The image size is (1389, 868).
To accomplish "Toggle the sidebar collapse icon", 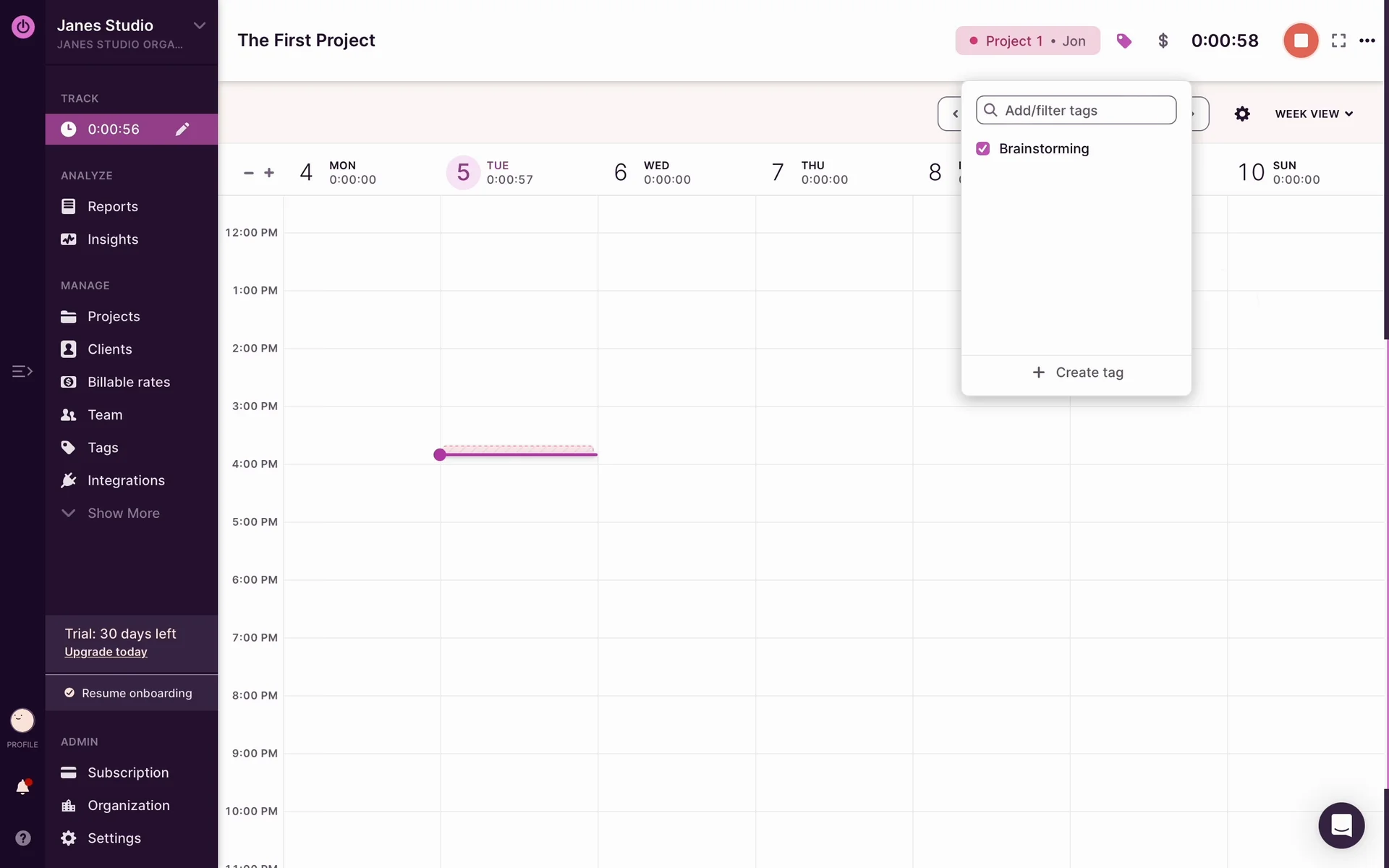I will click(x=22, y=371).
